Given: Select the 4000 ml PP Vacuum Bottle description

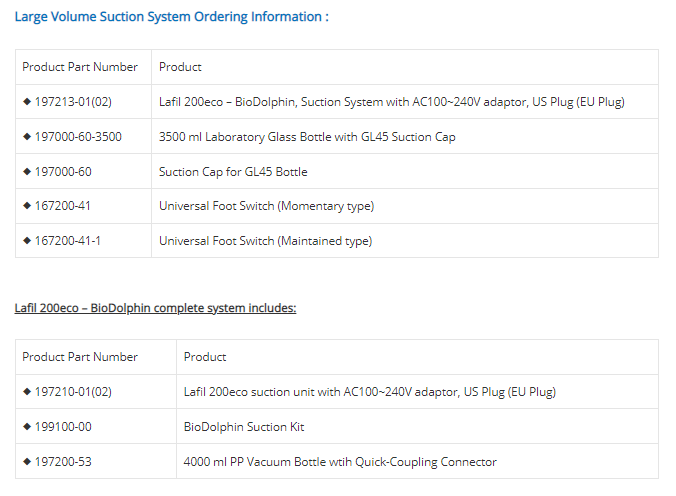Looking at the screenshot, I should tap(340, 462).
